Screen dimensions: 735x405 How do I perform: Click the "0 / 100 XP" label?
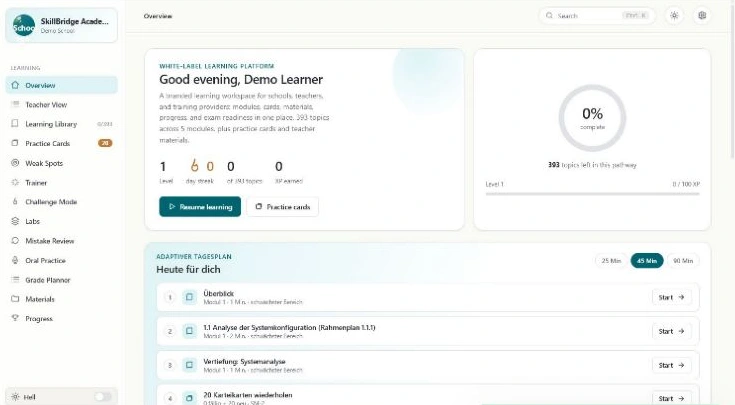686,184
